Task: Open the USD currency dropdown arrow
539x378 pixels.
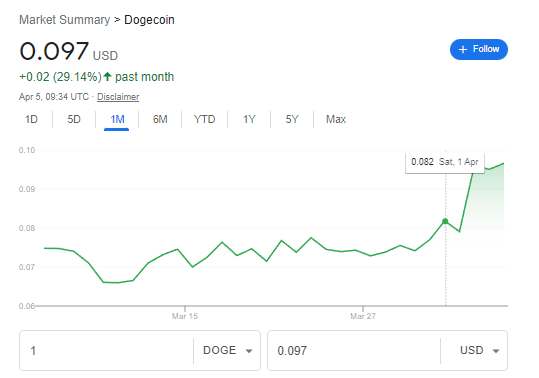Action: [496, 351]
